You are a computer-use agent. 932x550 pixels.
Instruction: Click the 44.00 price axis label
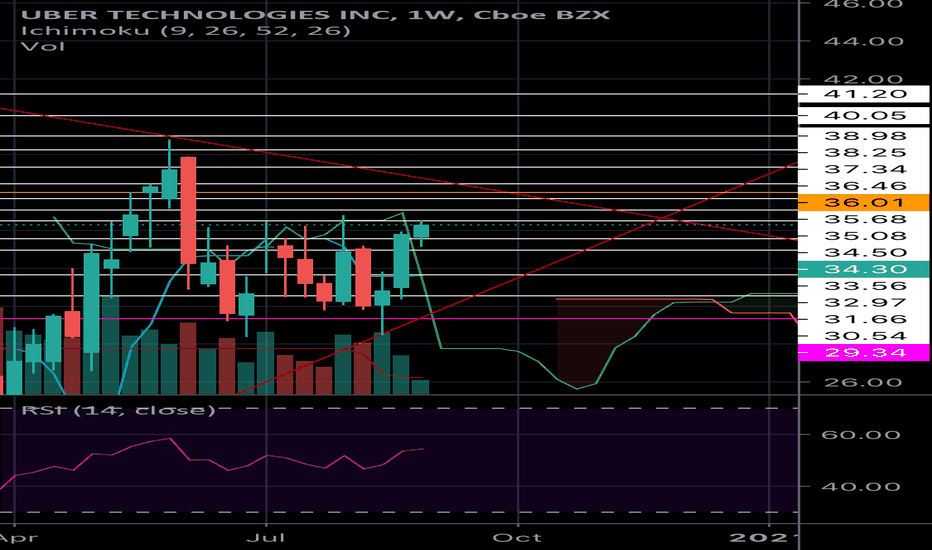(x=863, y=41)
